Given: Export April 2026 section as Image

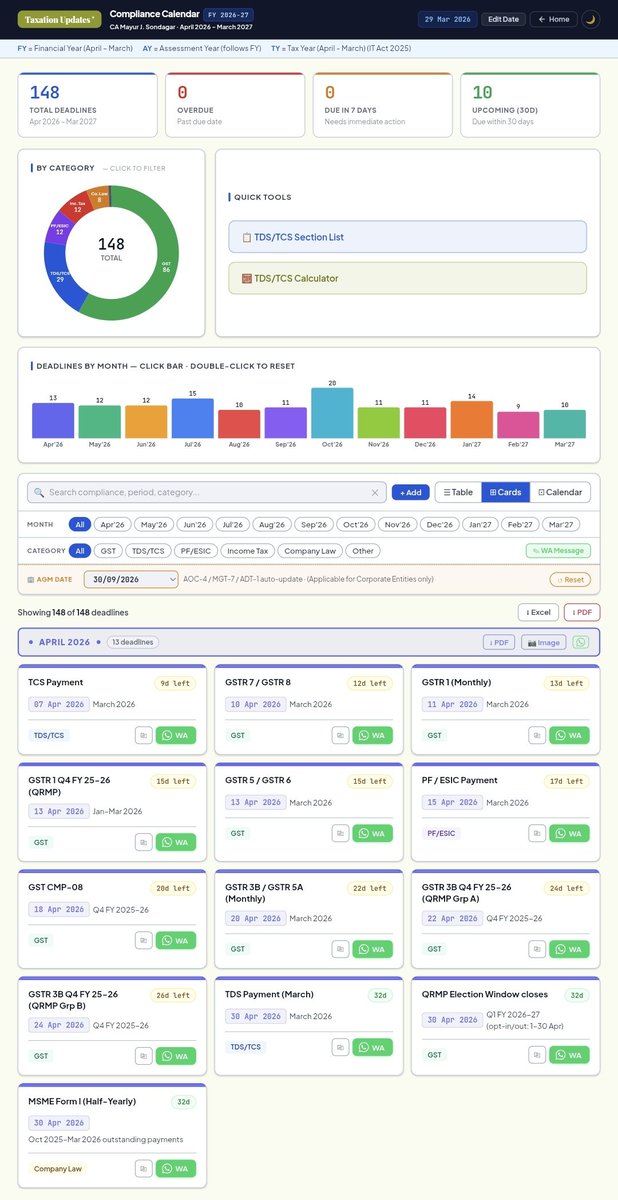Looking at the screenshot, I should (543, 642).
